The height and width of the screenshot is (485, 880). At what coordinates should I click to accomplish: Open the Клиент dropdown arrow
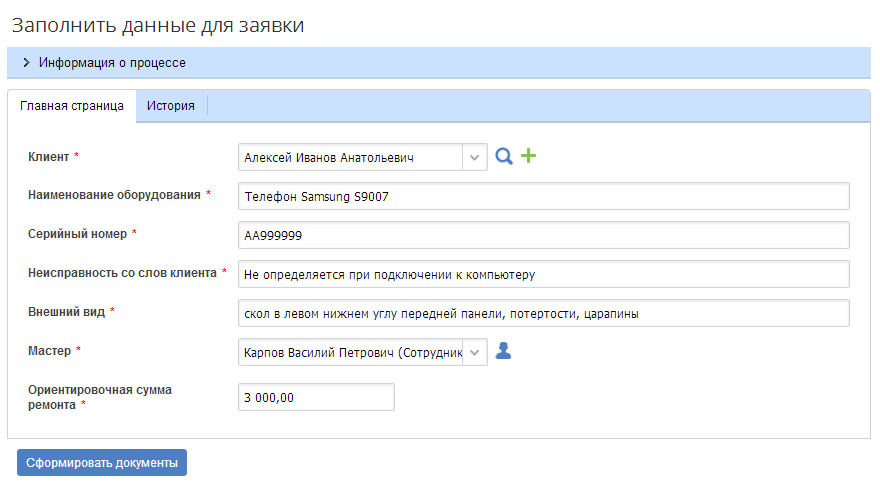475,158
